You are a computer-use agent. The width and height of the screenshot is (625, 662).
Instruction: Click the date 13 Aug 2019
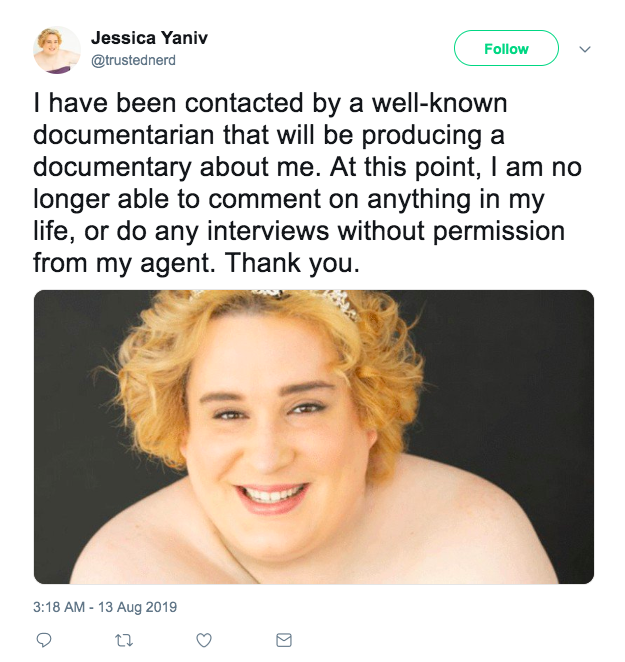click(x=138, y=607)
